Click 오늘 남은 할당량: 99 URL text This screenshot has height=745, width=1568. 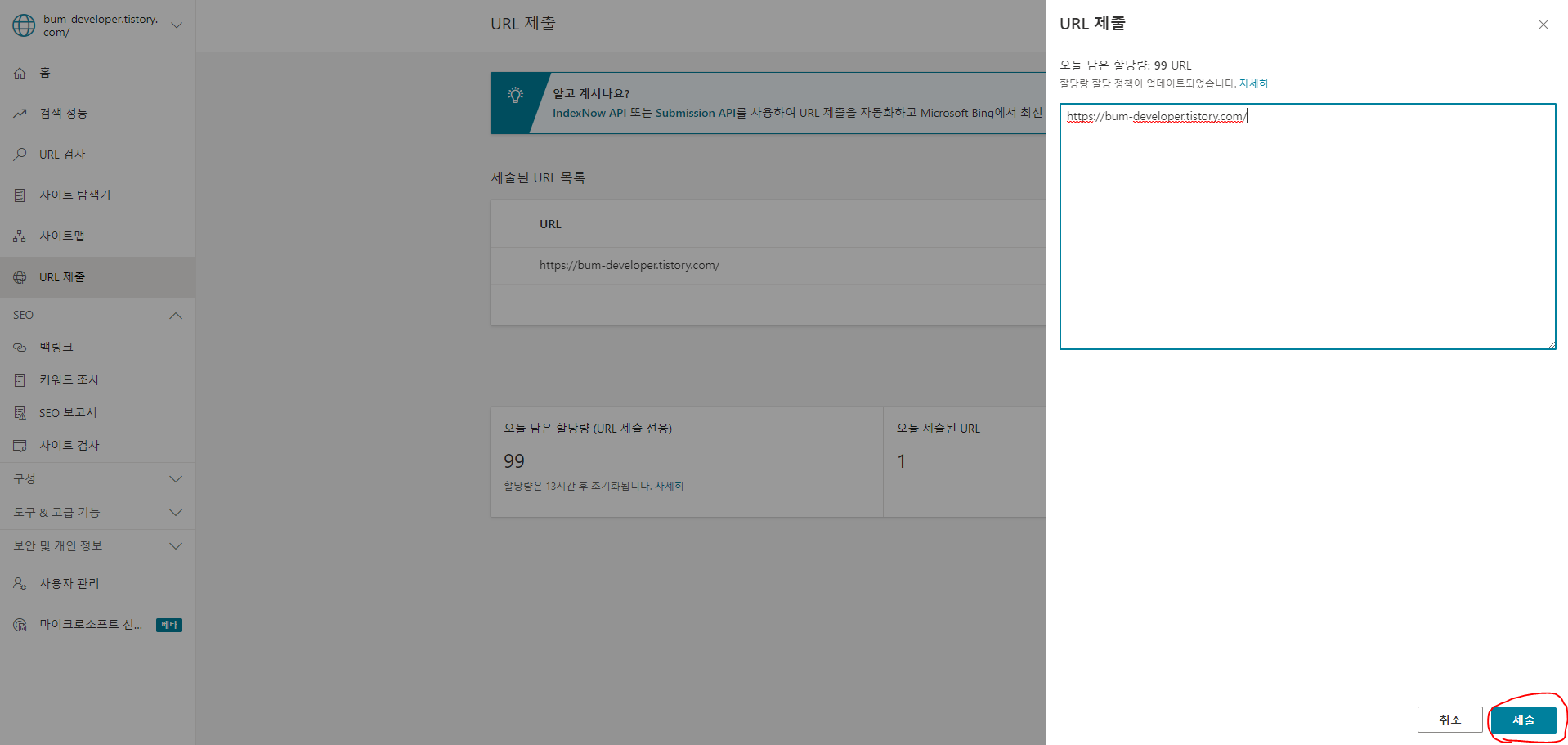pyautogui.click(x=1126, y=65)
